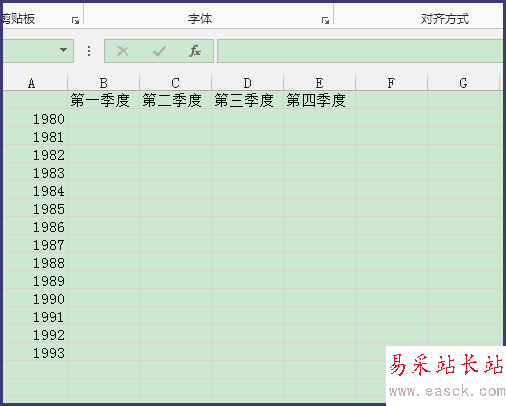Select column F header
Screen dimensions: 506x406
391,82
